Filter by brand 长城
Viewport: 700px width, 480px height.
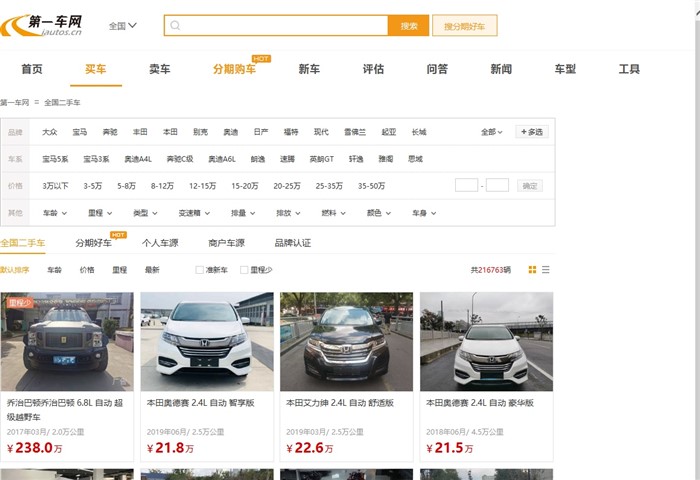tap(419, 132)
